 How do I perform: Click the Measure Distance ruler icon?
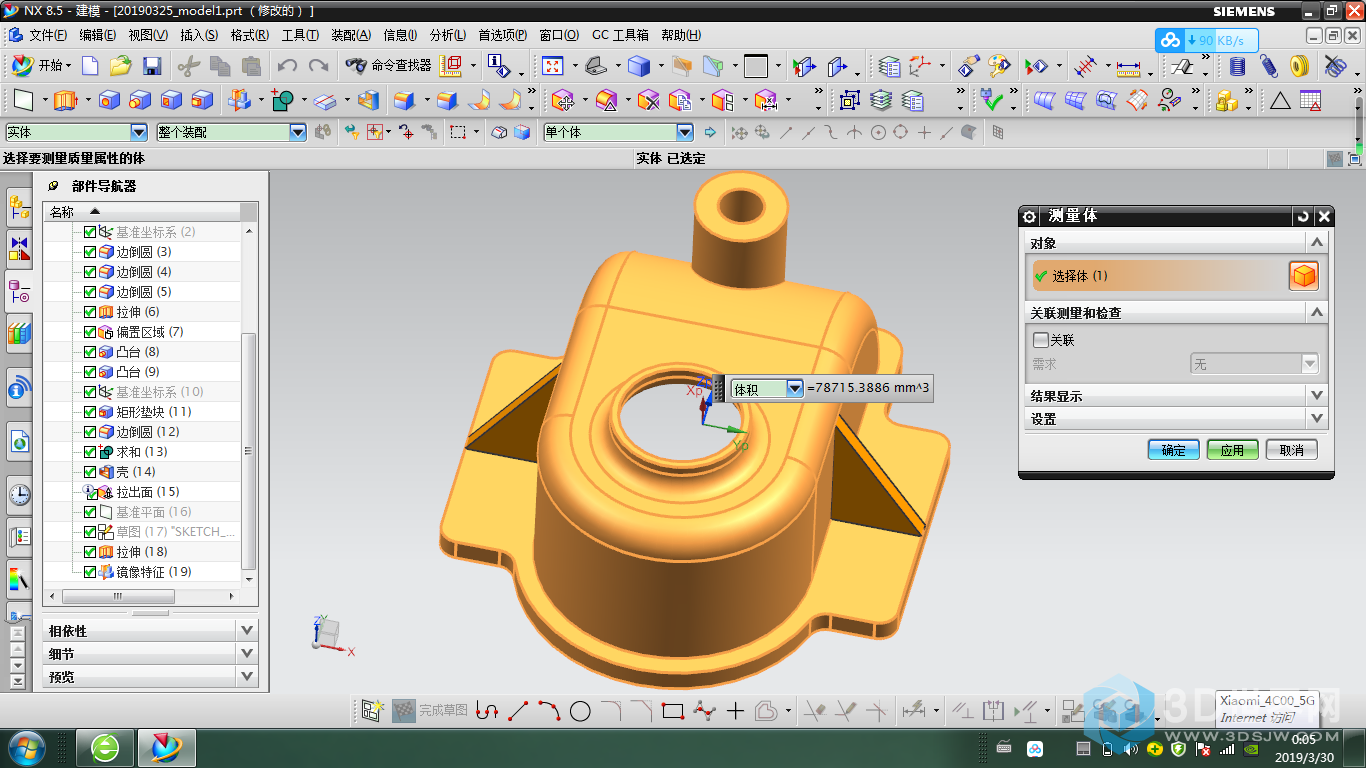[1128, 67]
